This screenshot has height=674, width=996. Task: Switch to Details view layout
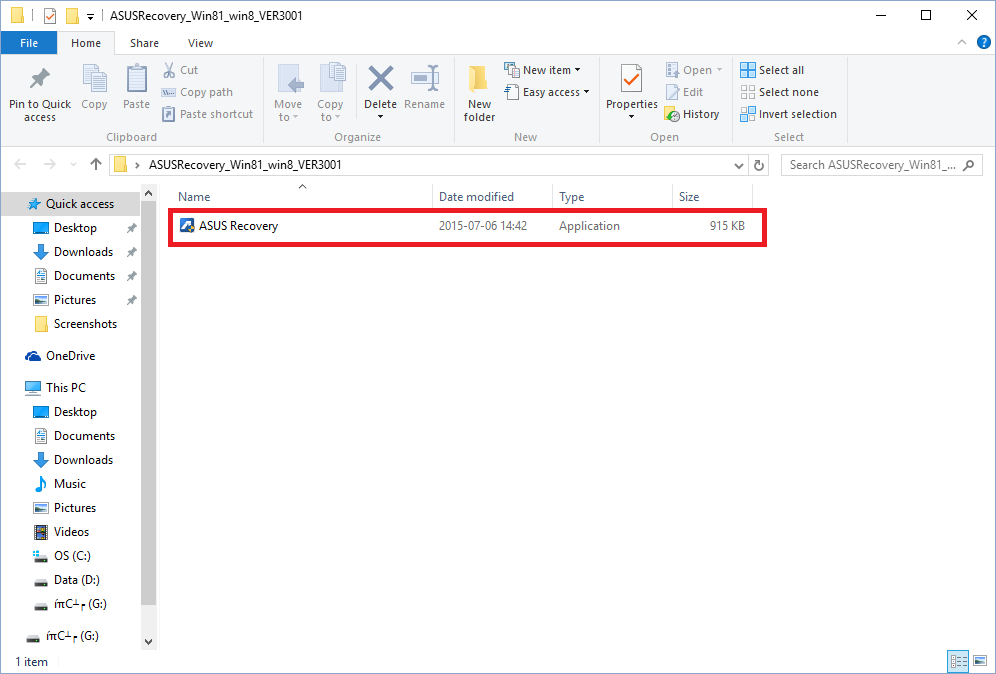click(x=958, y=661)
